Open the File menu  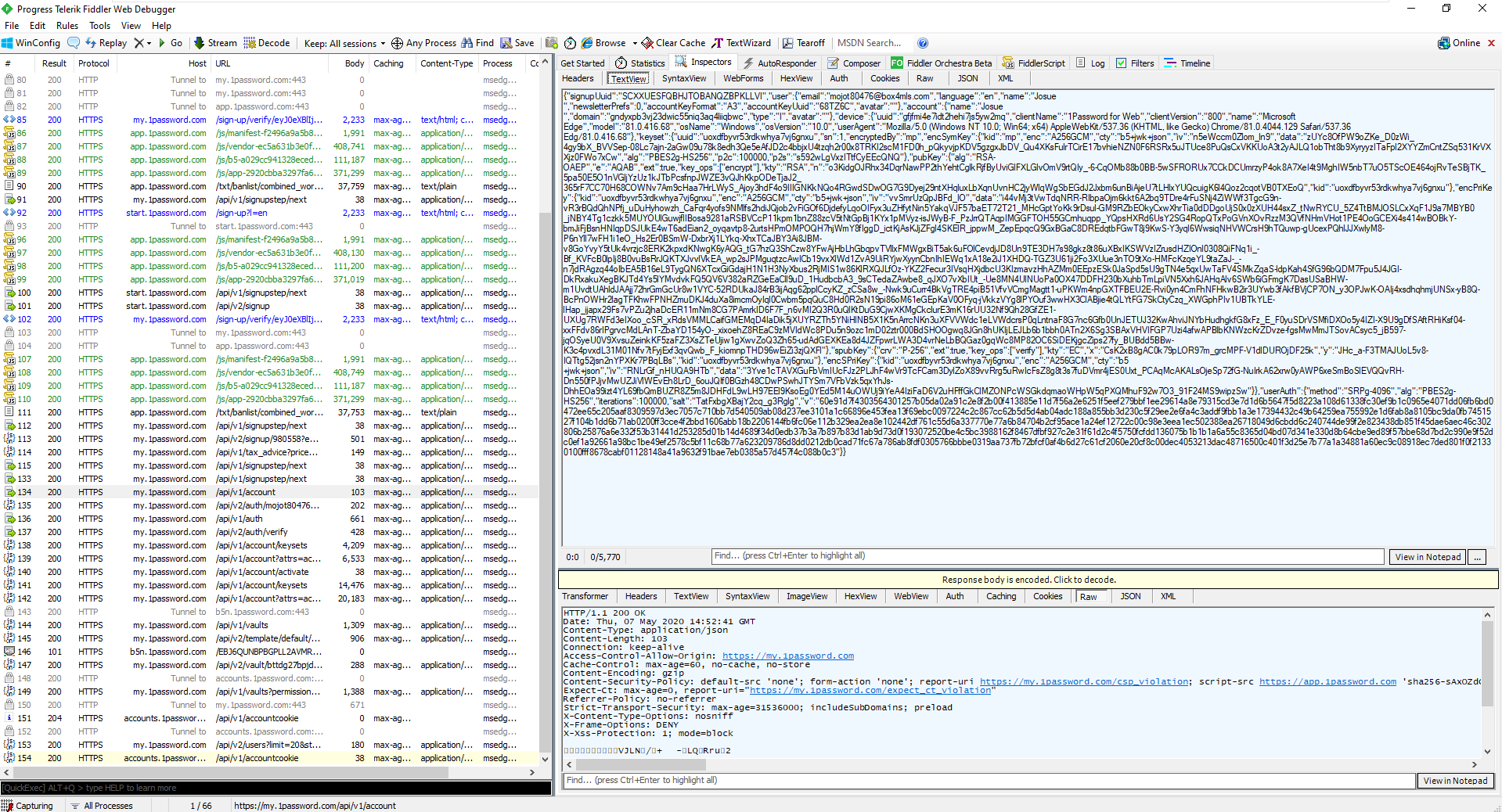point(12,26)
